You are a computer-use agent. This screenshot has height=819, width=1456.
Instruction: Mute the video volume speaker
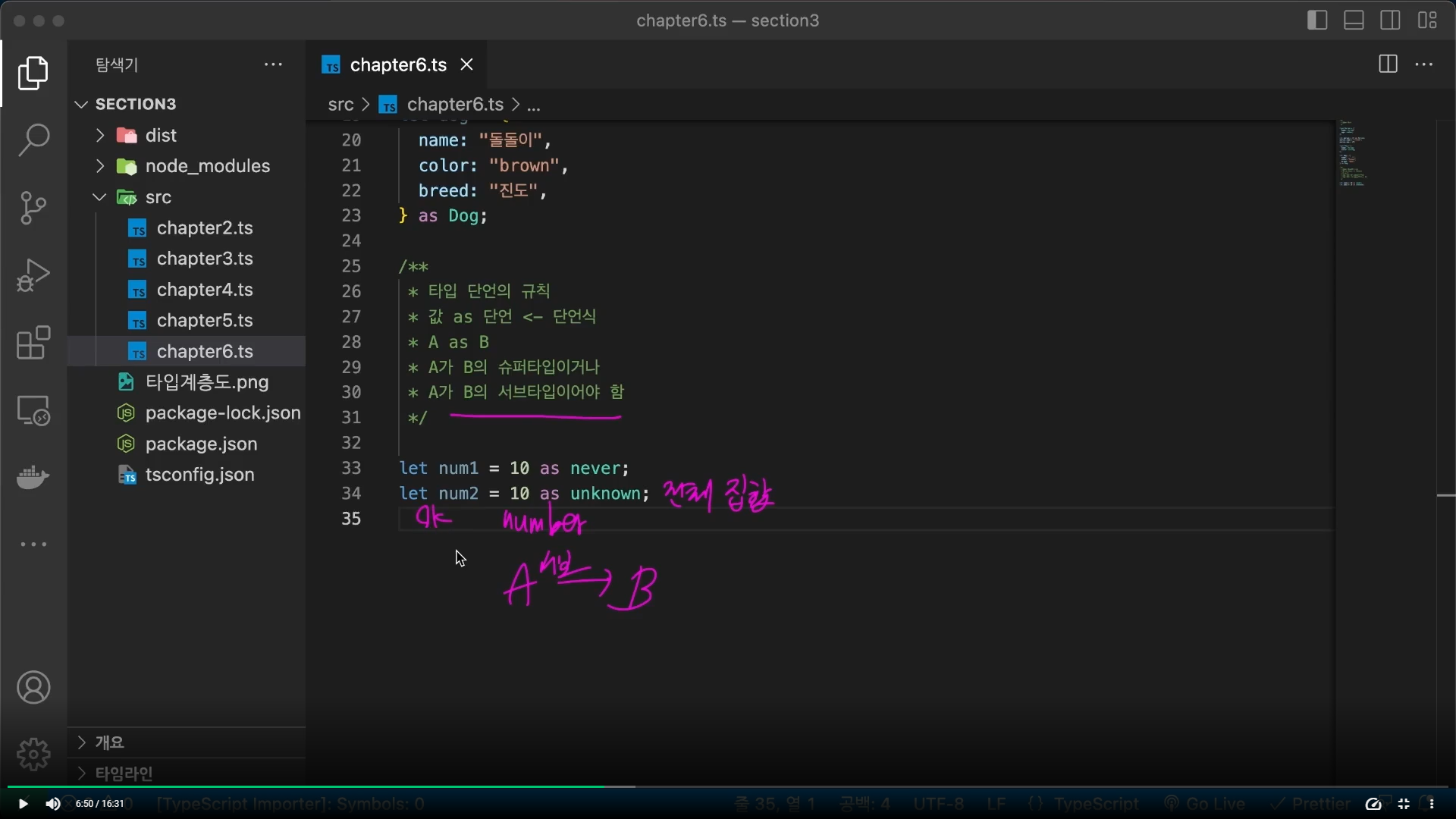click(52, 804)
